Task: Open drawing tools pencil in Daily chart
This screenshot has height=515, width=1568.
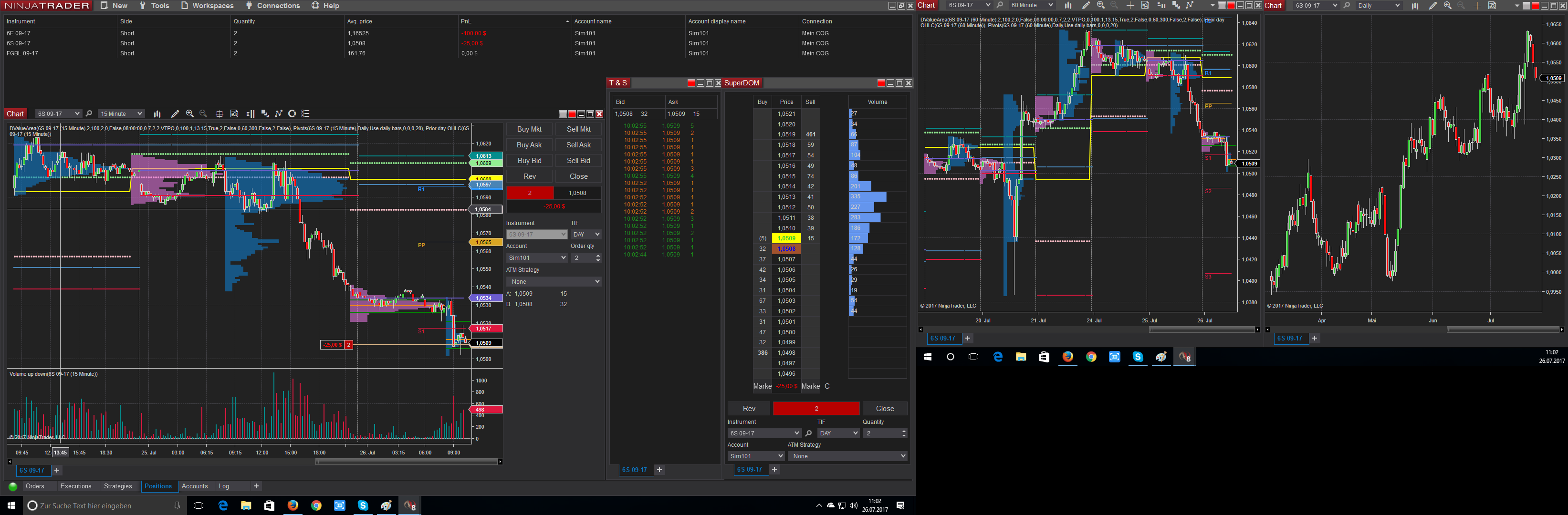Action: (1432, 5)
